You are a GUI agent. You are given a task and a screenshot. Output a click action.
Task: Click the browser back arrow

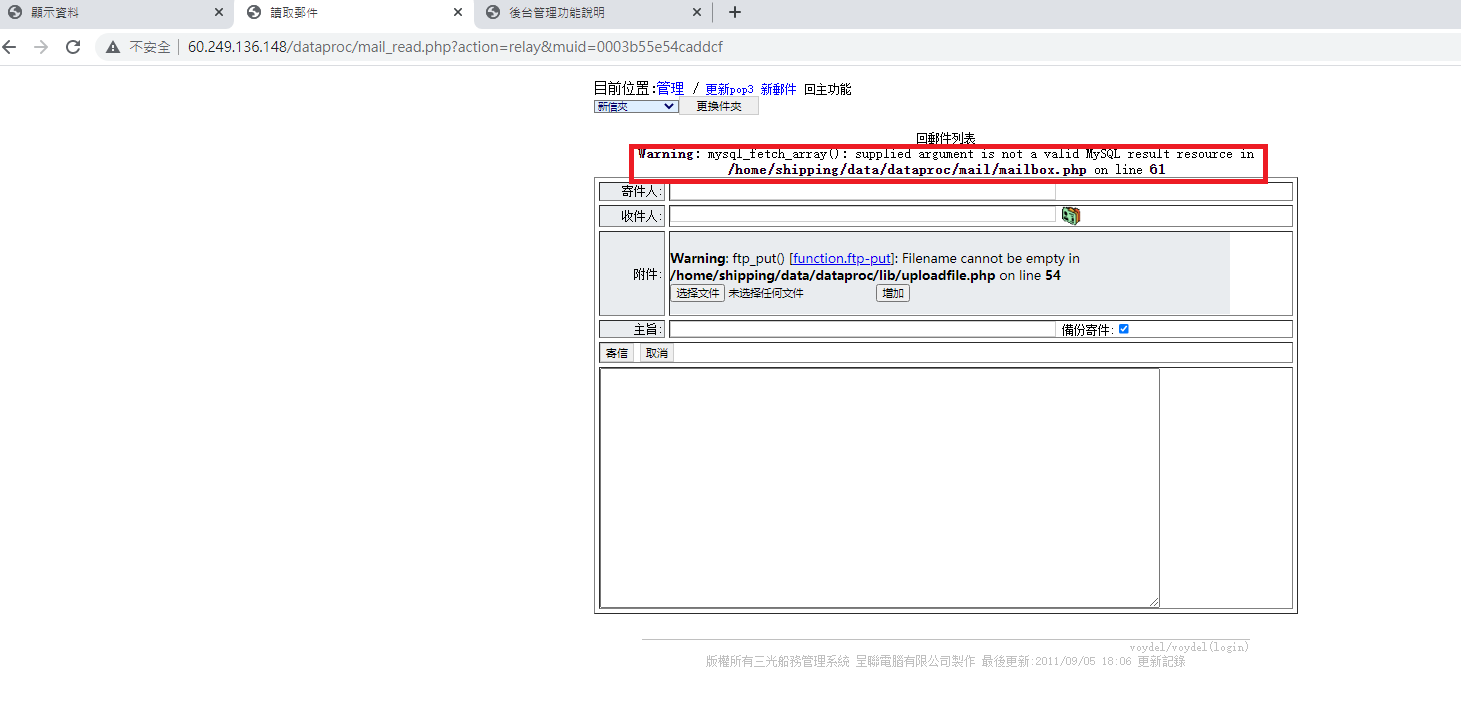(x=10, y=47)
